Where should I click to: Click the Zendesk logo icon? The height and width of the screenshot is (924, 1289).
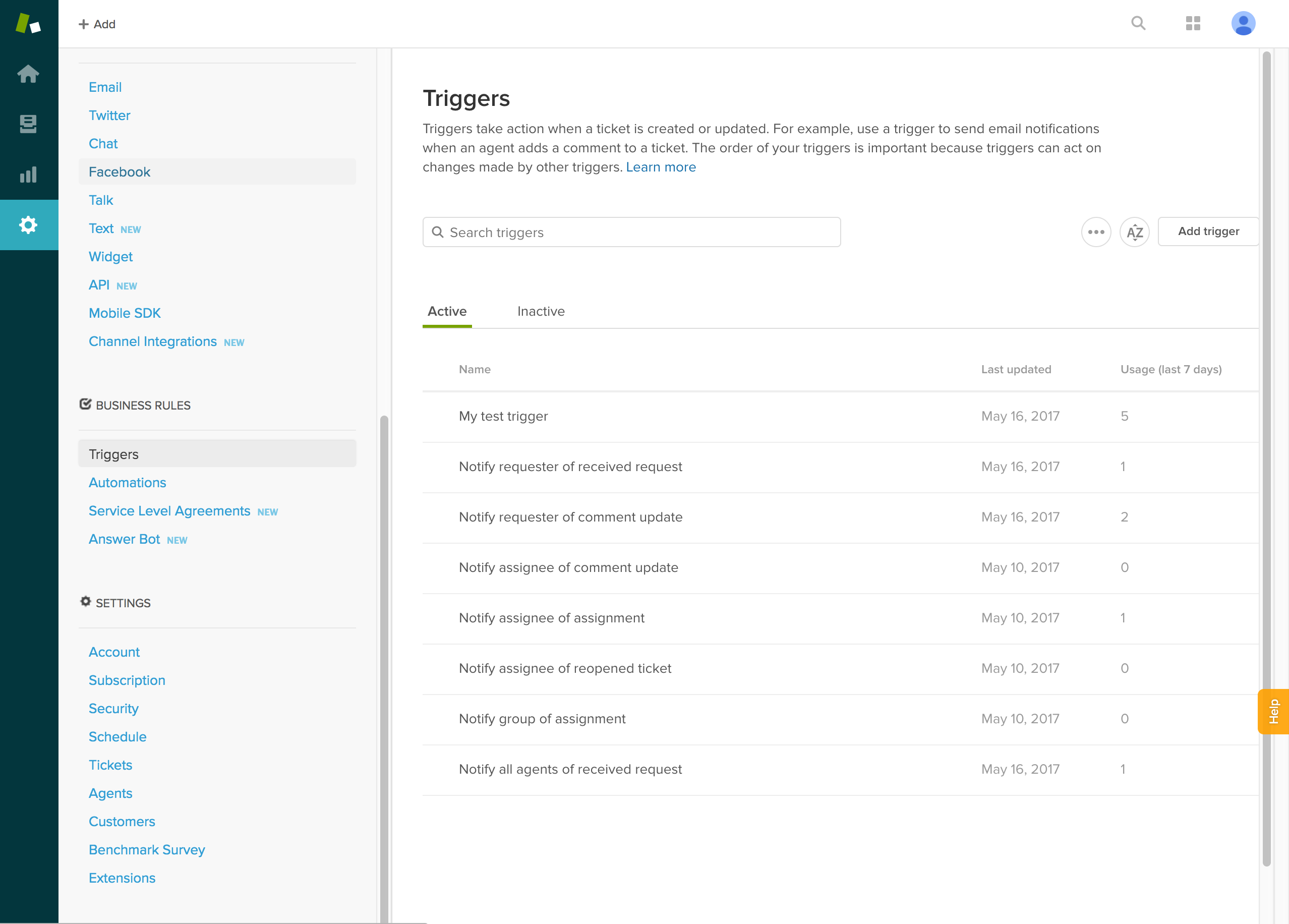click(x=28, y=23)
